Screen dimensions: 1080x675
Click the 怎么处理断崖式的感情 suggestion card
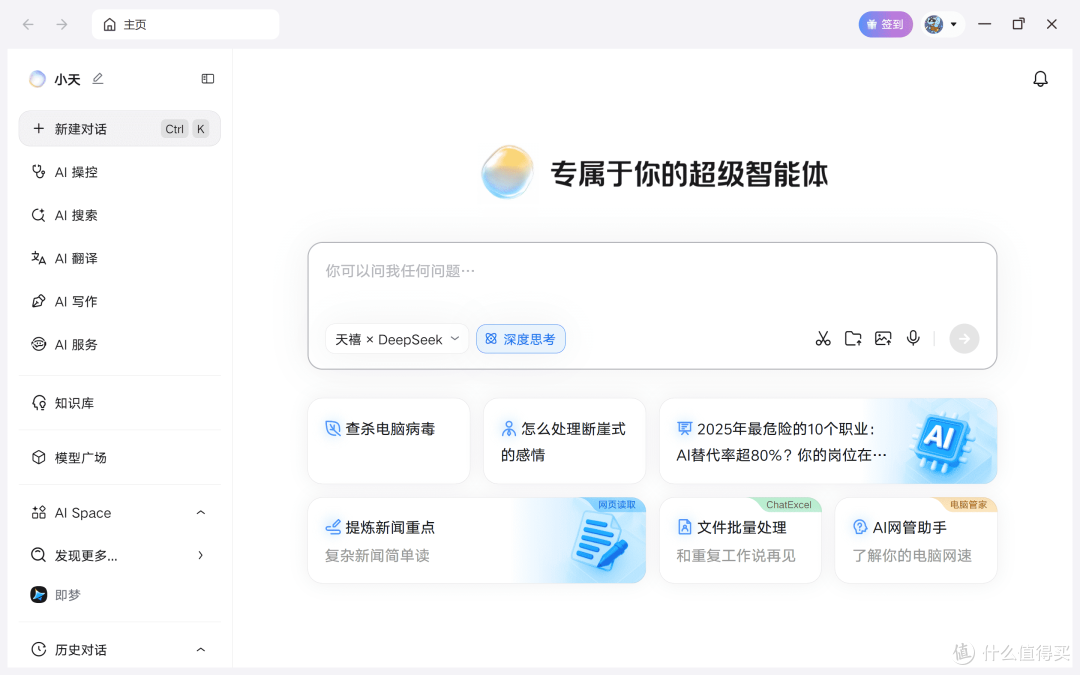pos(564,441)
